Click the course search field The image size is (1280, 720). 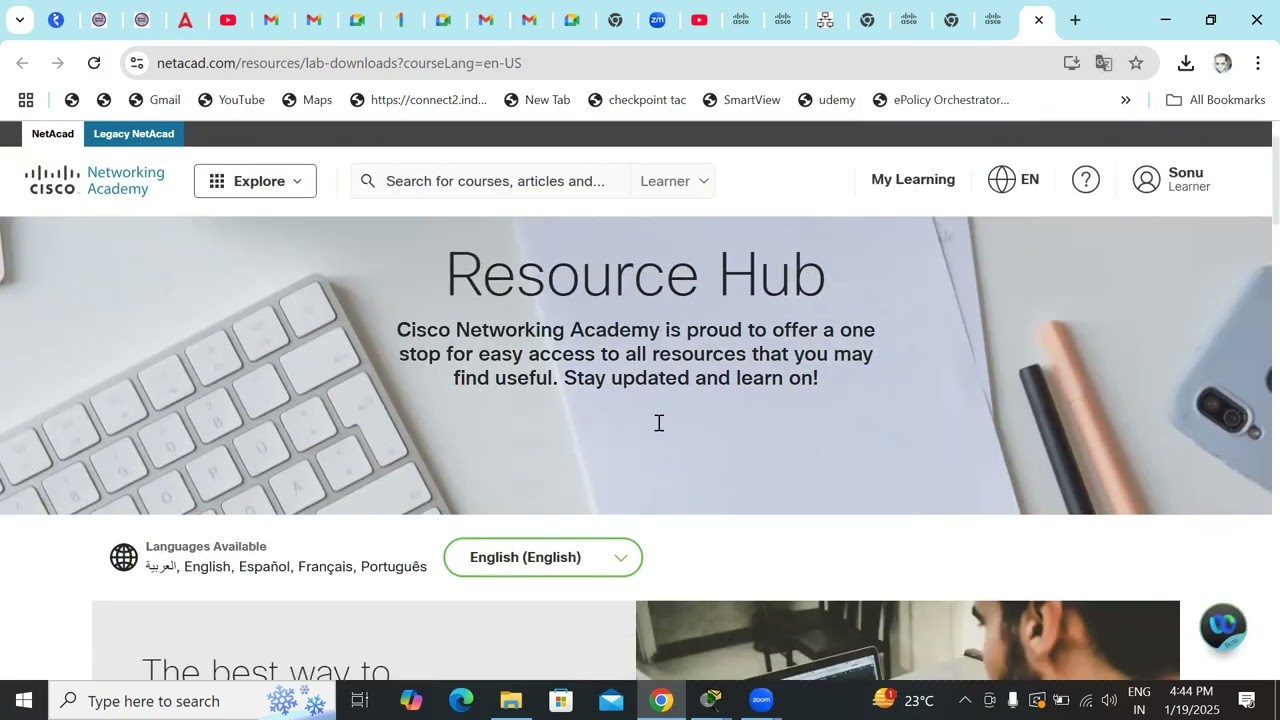pos(490,181)
